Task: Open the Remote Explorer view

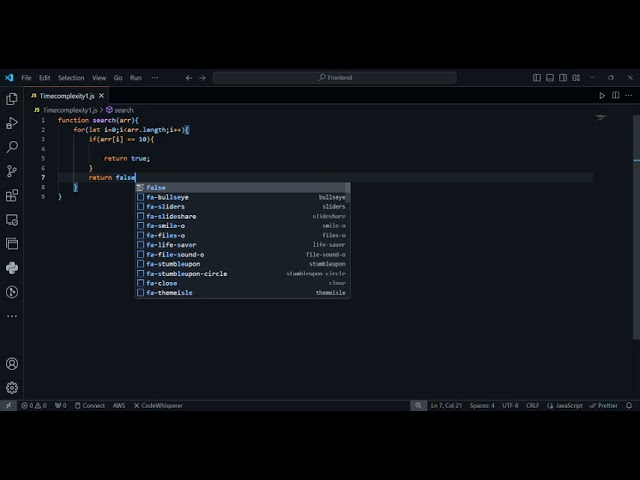Action: point(12,220)
